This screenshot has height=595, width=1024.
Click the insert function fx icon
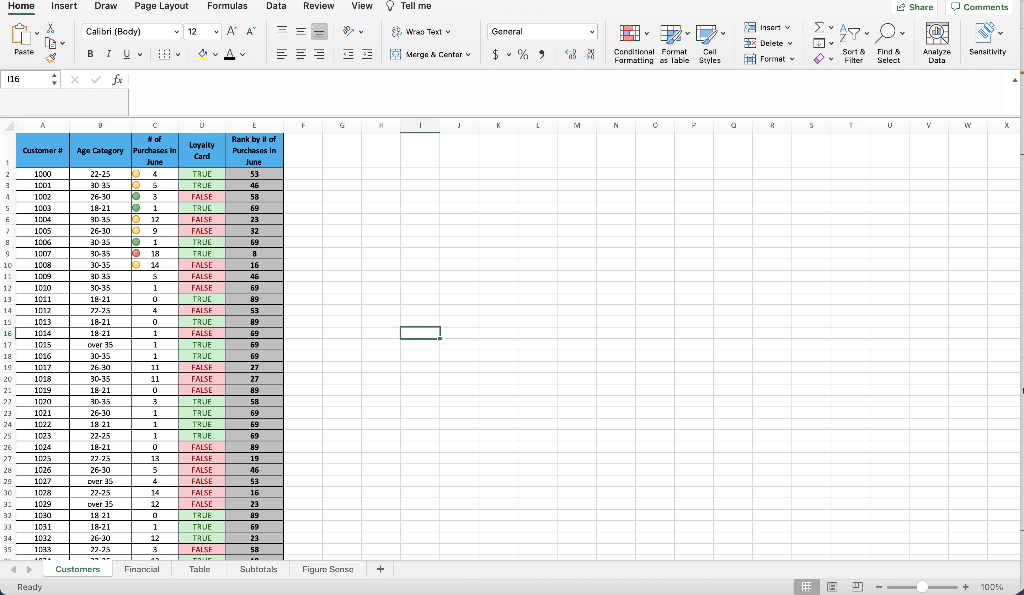[x=118, y=80]
